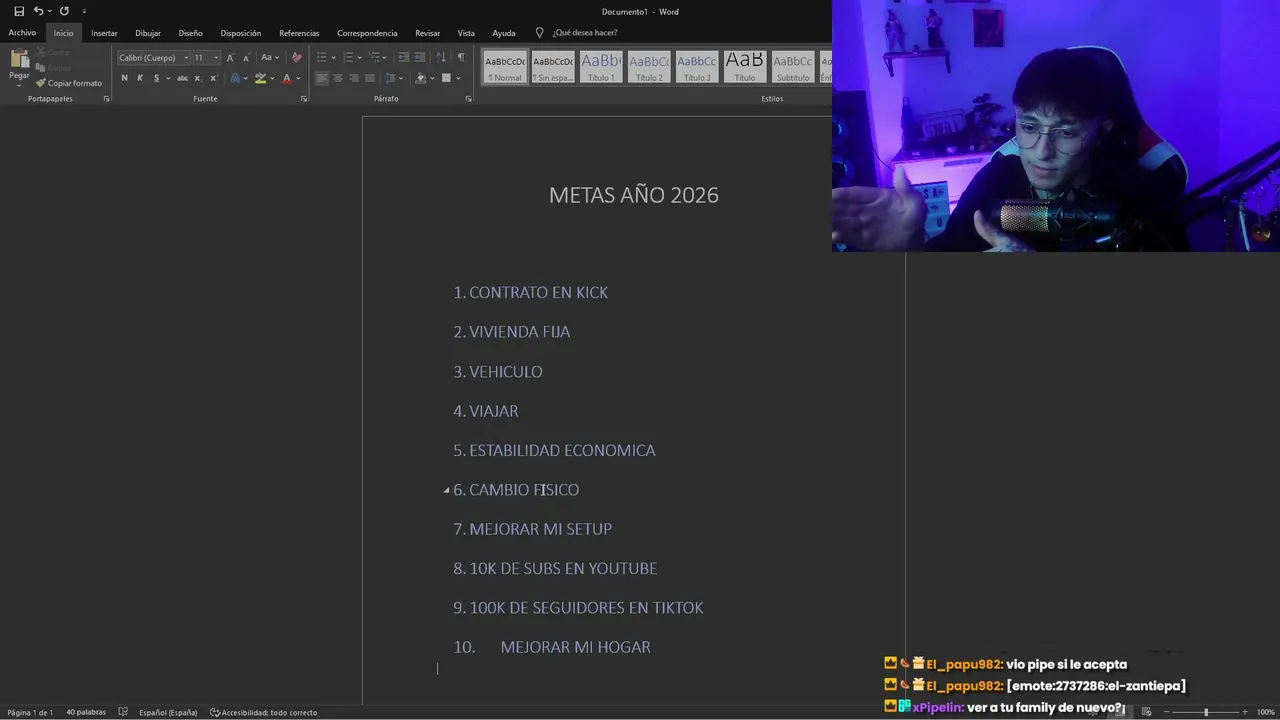Click line spacing icon
This screenshot has width=1280, height=720.
391,78
